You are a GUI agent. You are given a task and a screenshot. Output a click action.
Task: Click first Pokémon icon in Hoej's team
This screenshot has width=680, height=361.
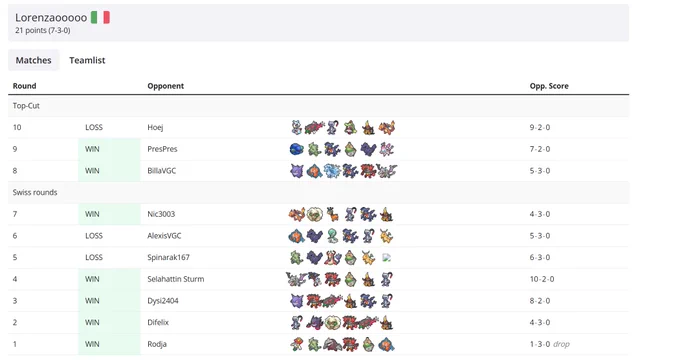pyautogui.click(x=297, y=127)
